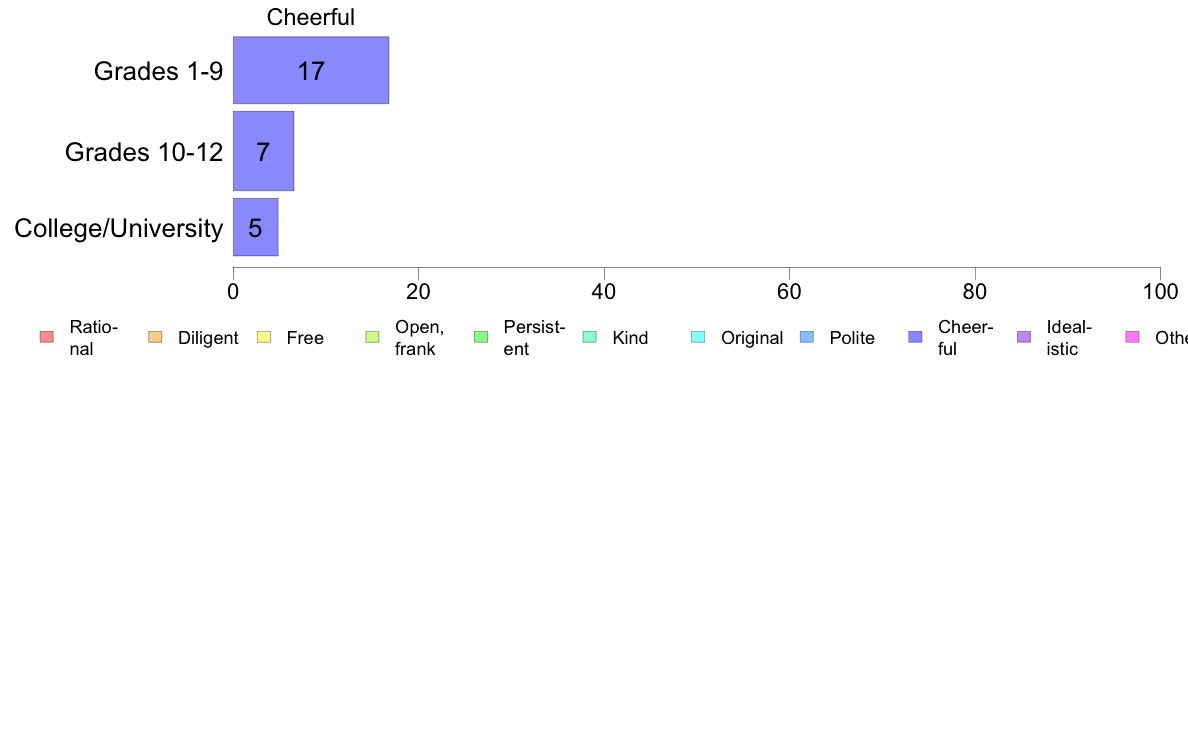
Task: Select the Persistent legend green swatch
Action: [480, 337]
